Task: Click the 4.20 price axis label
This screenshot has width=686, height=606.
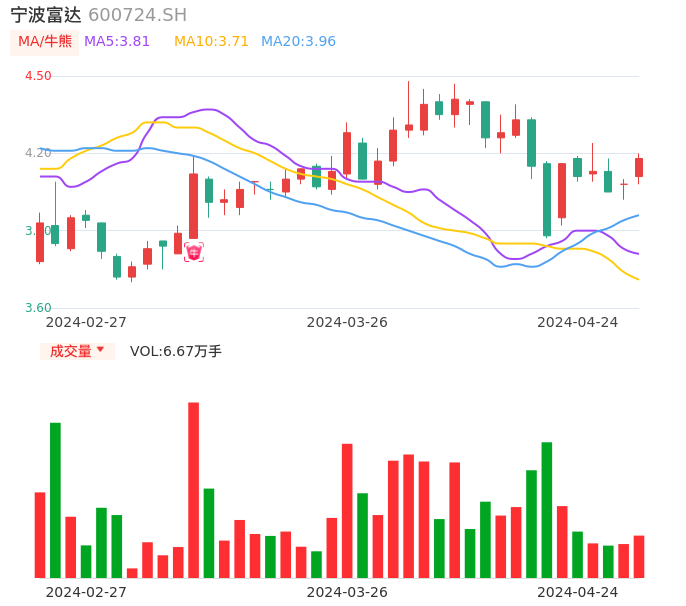Action: (38, 153)
